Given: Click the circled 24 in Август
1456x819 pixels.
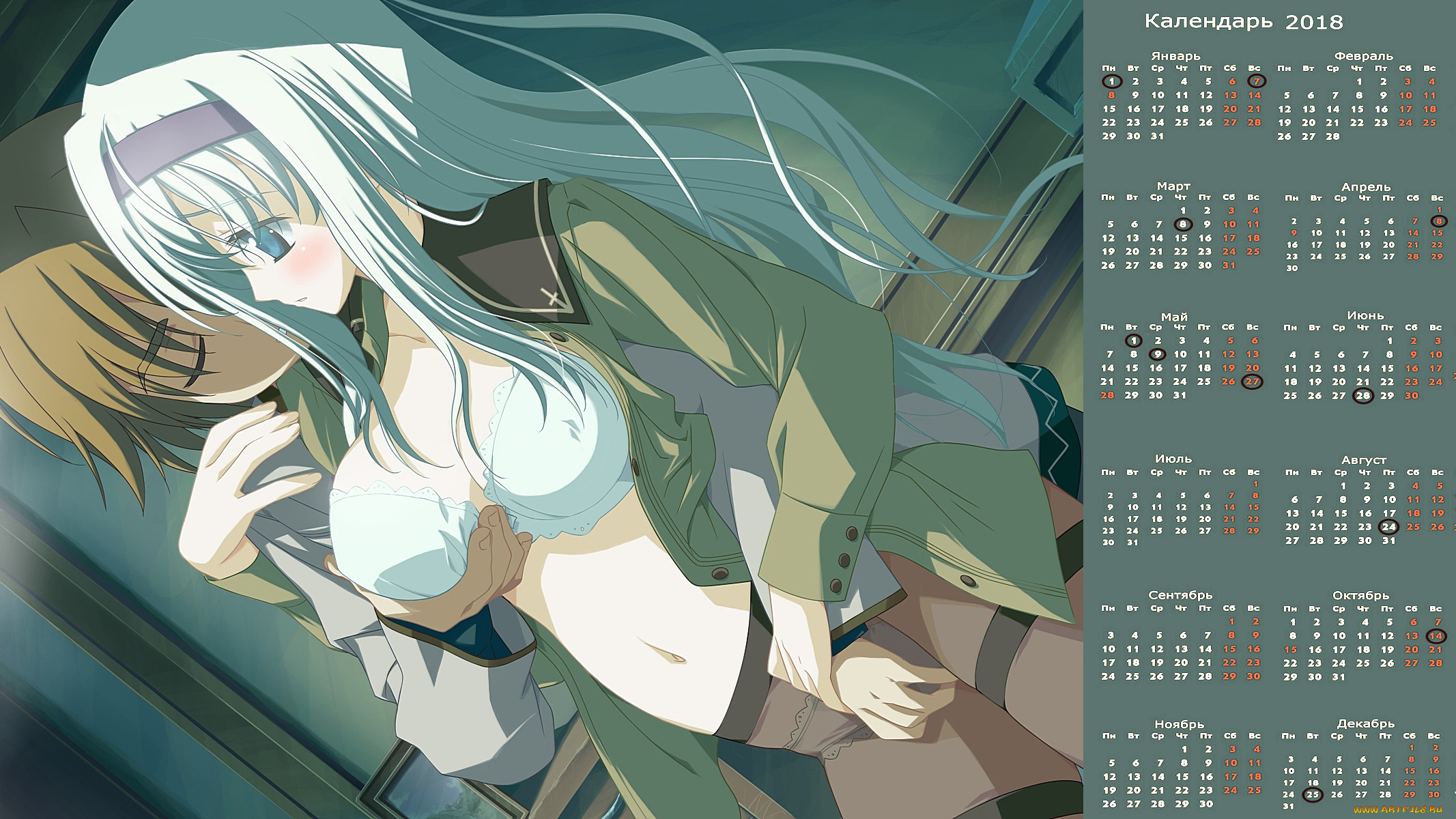Looking at the screenshot, I should click(x=1388, y=527).
